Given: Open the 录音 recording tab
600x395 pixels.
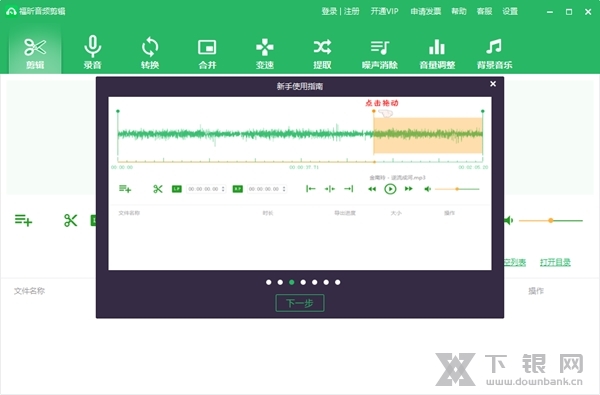Looking at the screenshot, I should [93, 53].
